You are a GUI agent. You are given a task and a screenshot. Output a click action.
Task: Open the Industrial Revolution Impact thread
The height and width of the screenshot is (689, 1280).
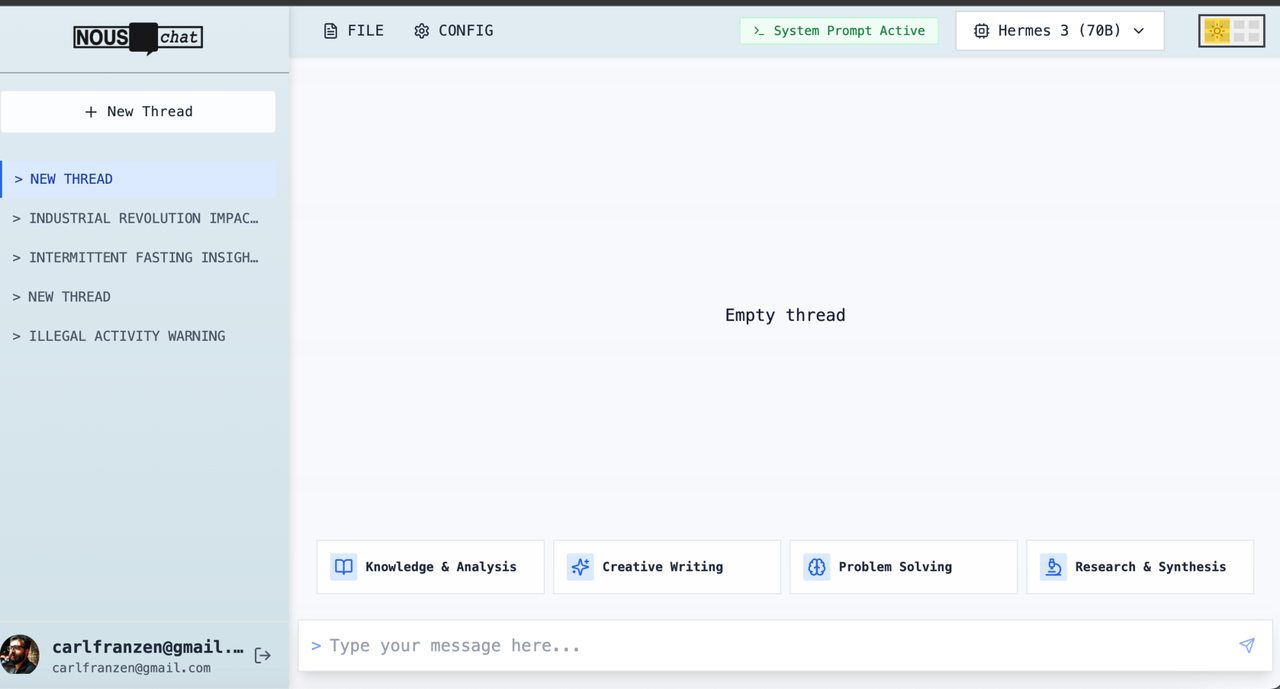[x=136, y=218]
